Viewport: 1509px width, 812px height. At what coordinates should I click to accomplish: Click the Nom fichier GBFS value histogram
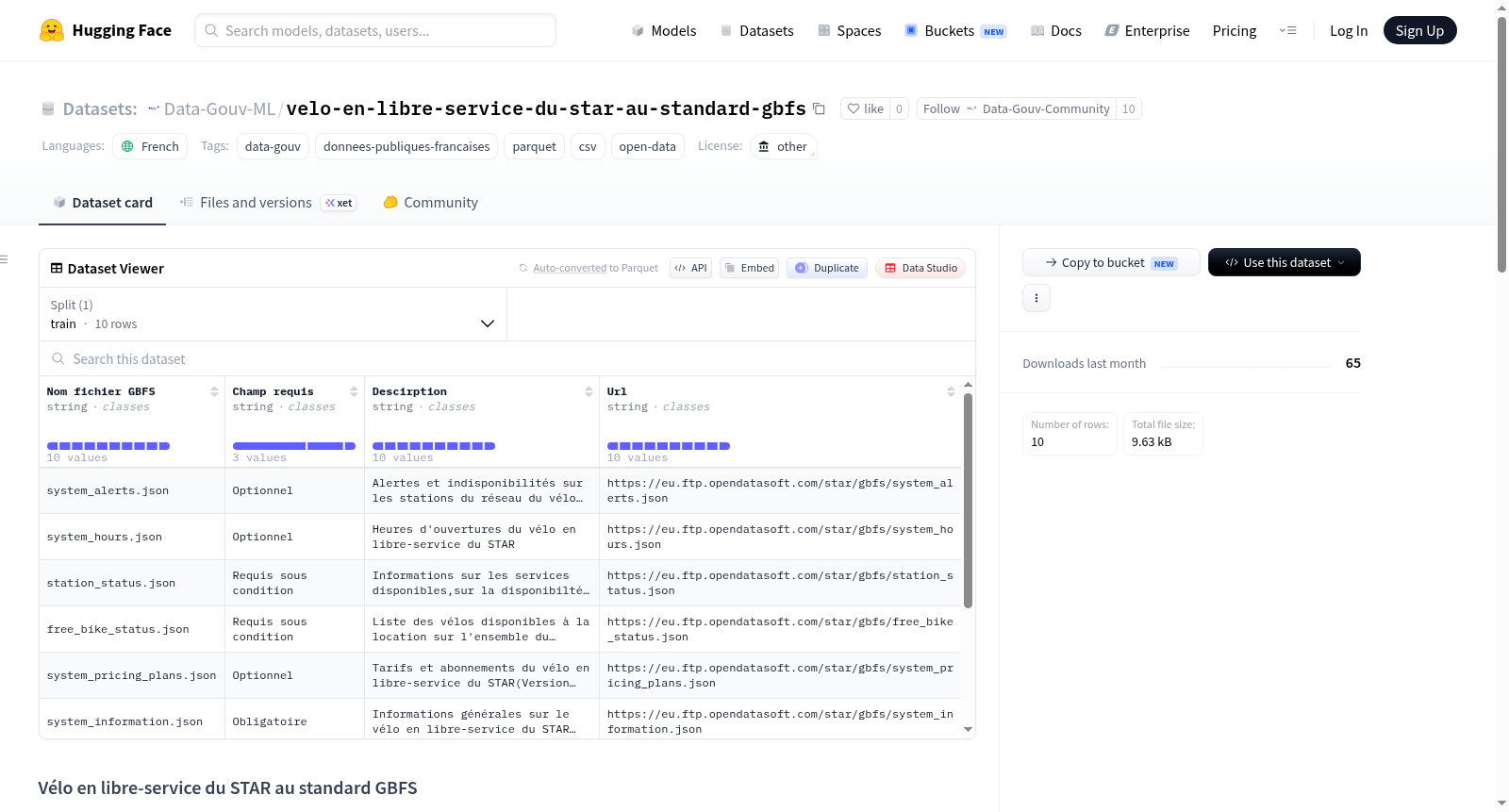pyautogui.click(x=108, y=445)
